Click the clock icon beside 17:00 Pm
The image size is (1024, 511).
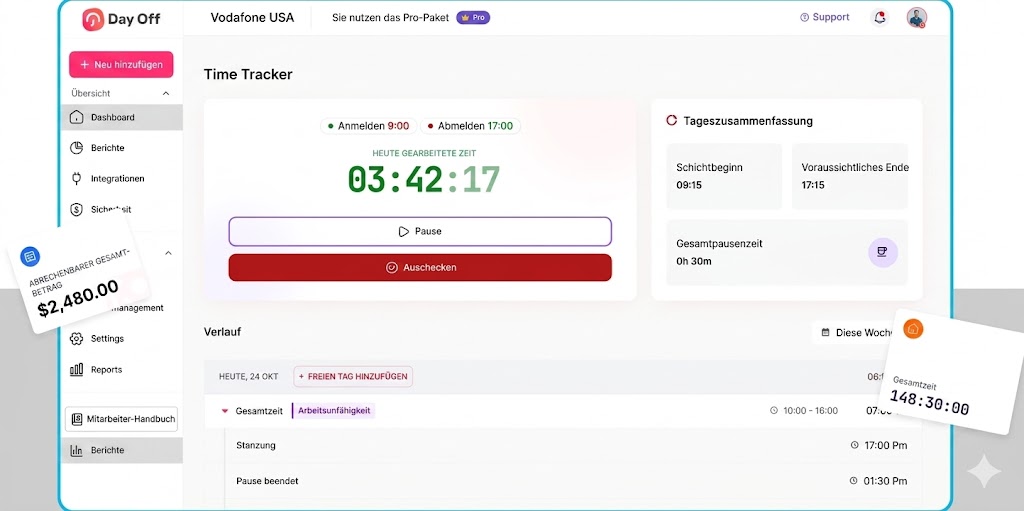(x=854, y=445)
